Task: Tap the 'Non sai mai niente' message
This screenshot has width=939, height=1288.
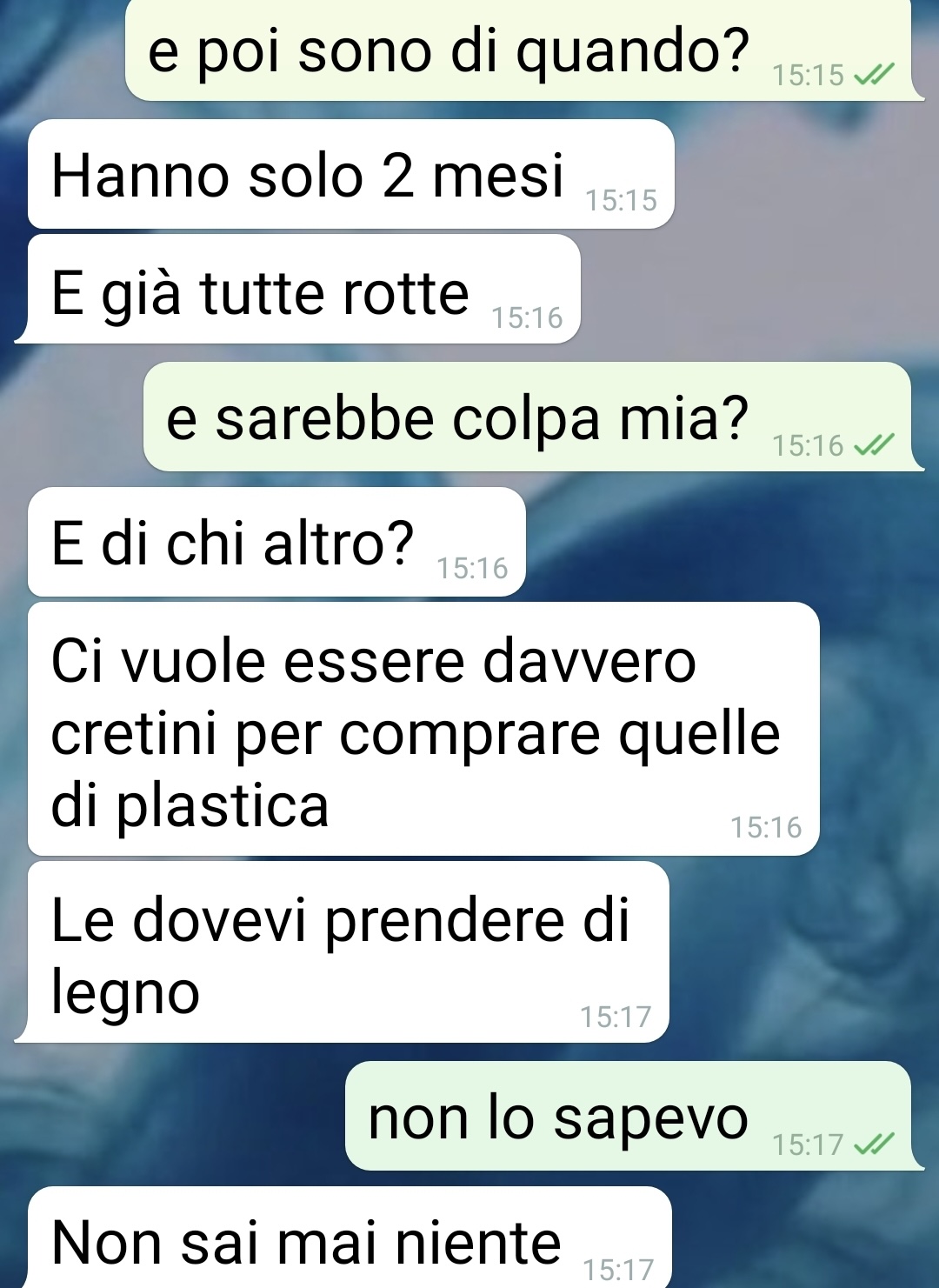Action: tap(350, 1238)
